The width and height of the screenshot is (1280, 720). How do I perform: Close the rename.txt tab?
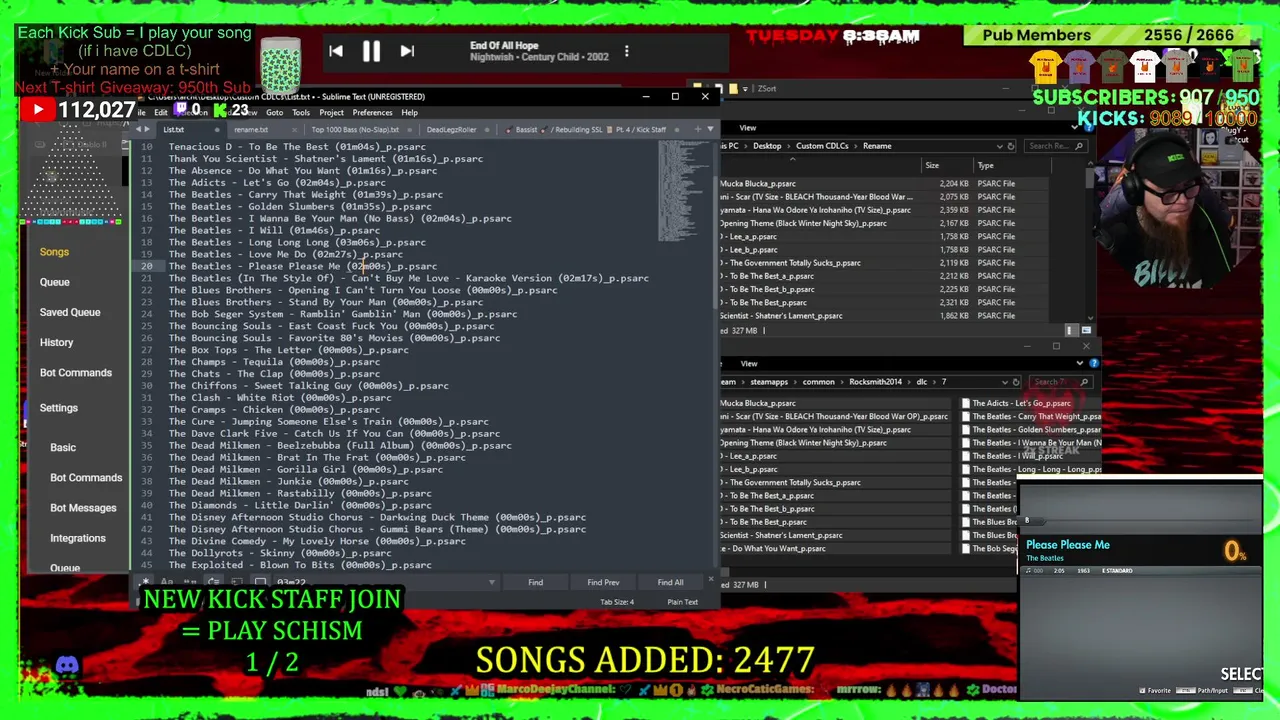pyautogui.click(x=295, y=130)
